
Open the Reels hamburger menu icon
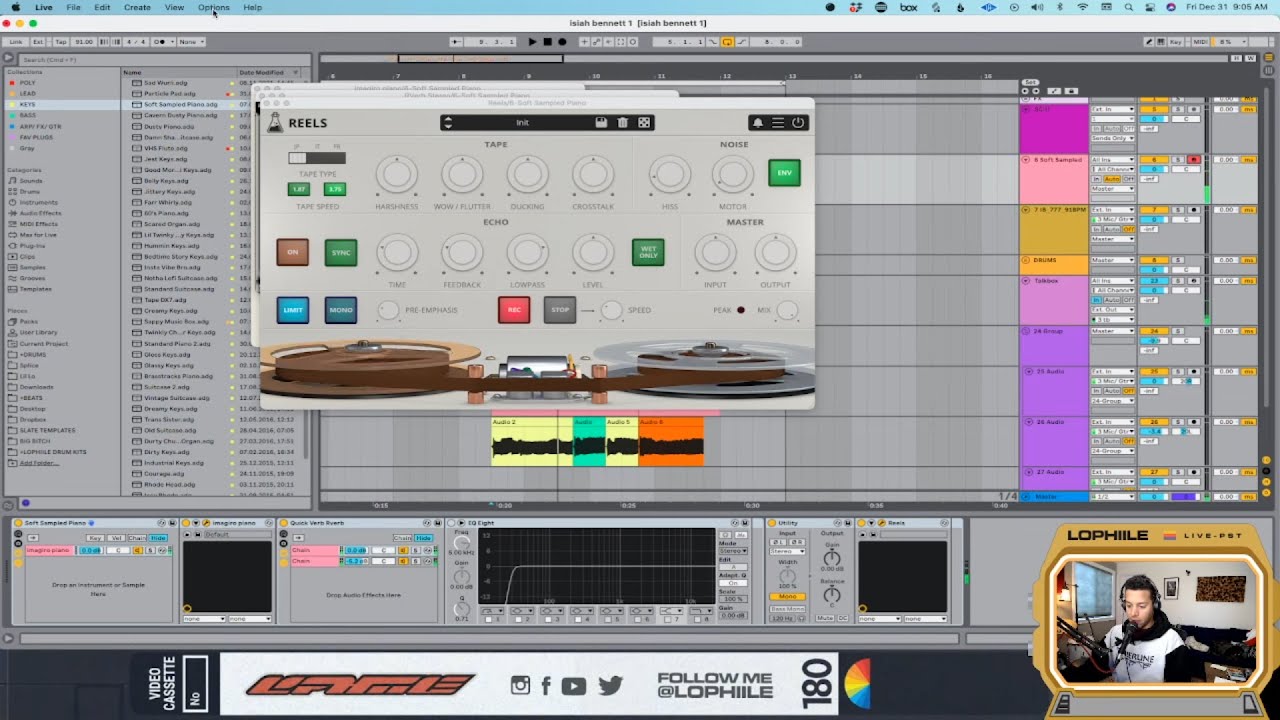pos(777,123)
